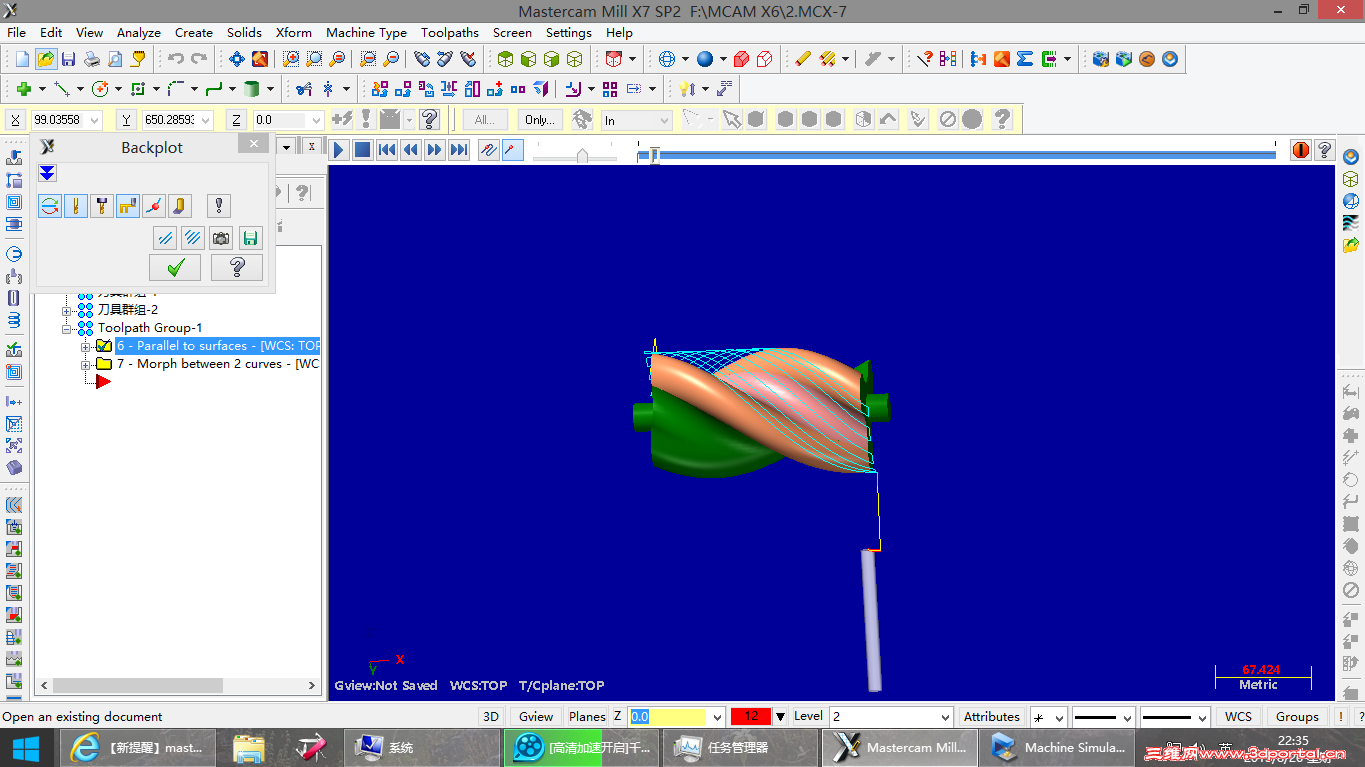Open the Machine Type menu
The width and height of the screenshot is (1365, 767).
coord(367,32)
